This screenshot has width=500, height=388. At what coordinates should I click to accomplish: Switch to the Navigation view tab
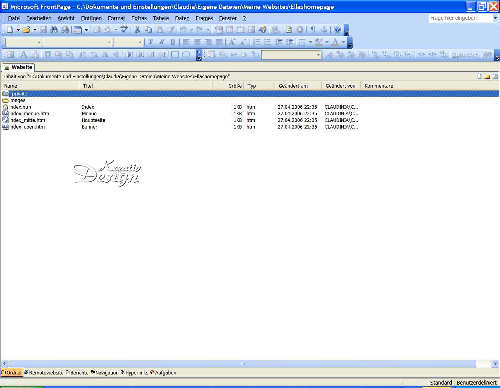tap(104, 373)
